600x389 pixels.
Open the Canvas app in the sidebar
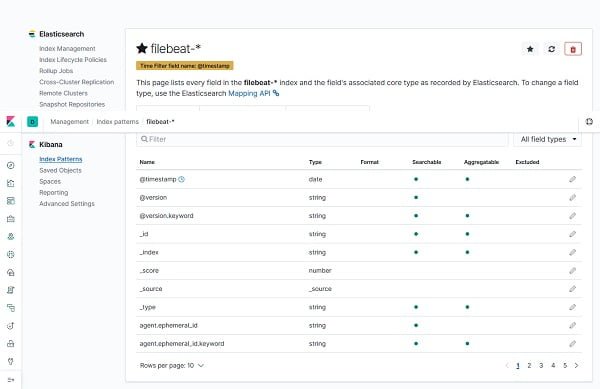point(11,219)
